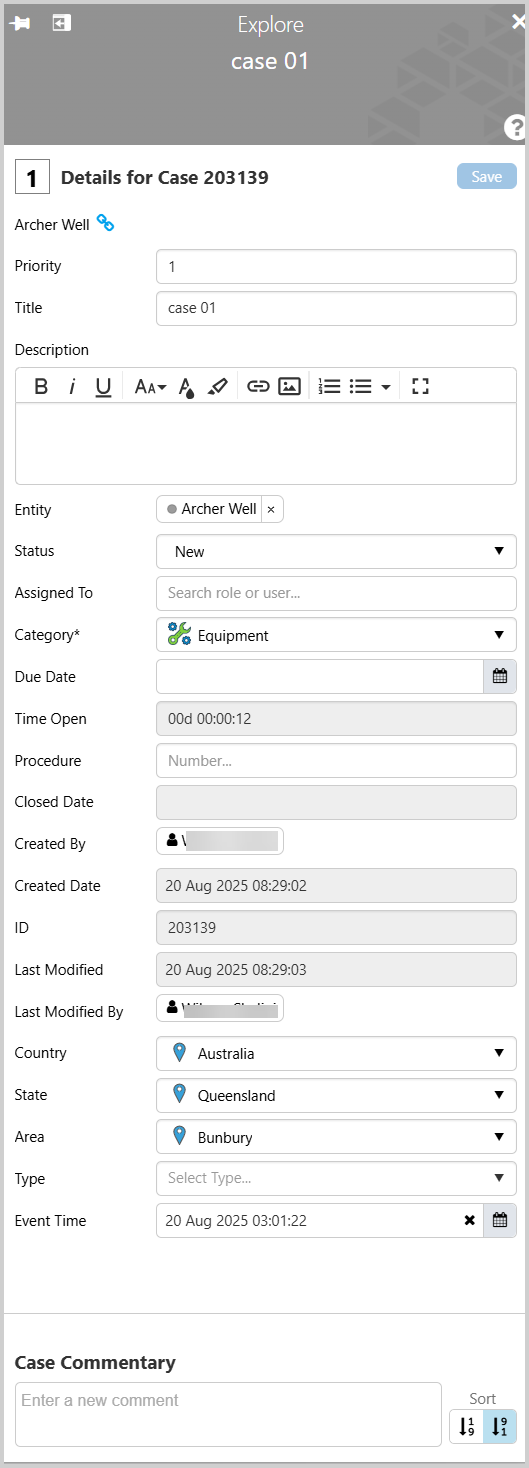The width and height of the screenshot is (529, 1468).
Task: Pin the Explore panel
Action: (x=19, y=23)
